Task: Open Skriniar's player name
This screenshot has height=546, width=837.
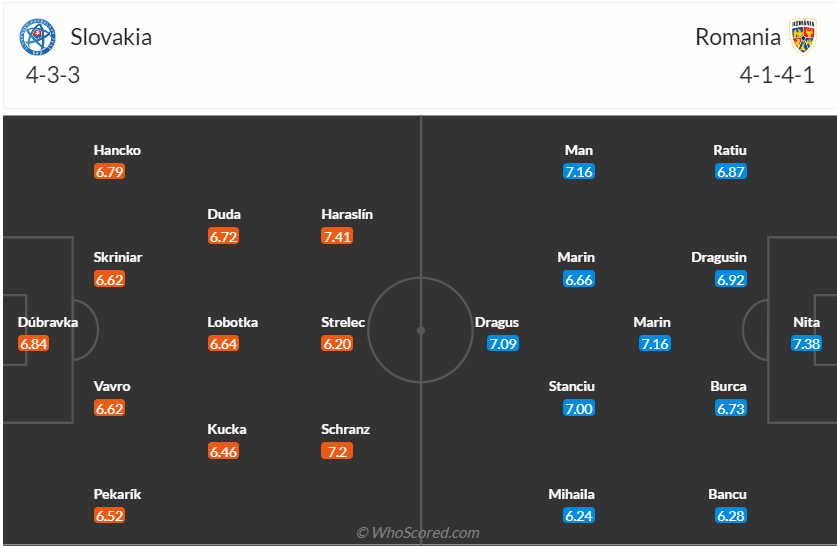Action: (118, 257)
